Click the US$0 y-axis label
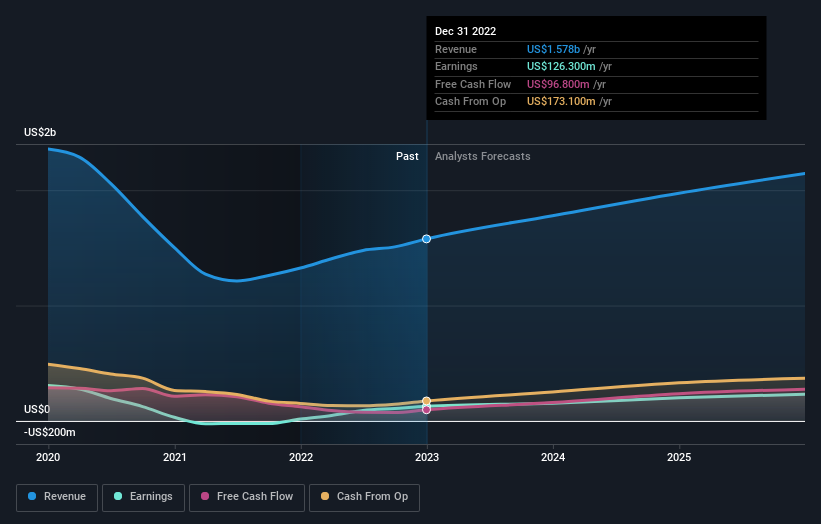 (x=37, y=409)
